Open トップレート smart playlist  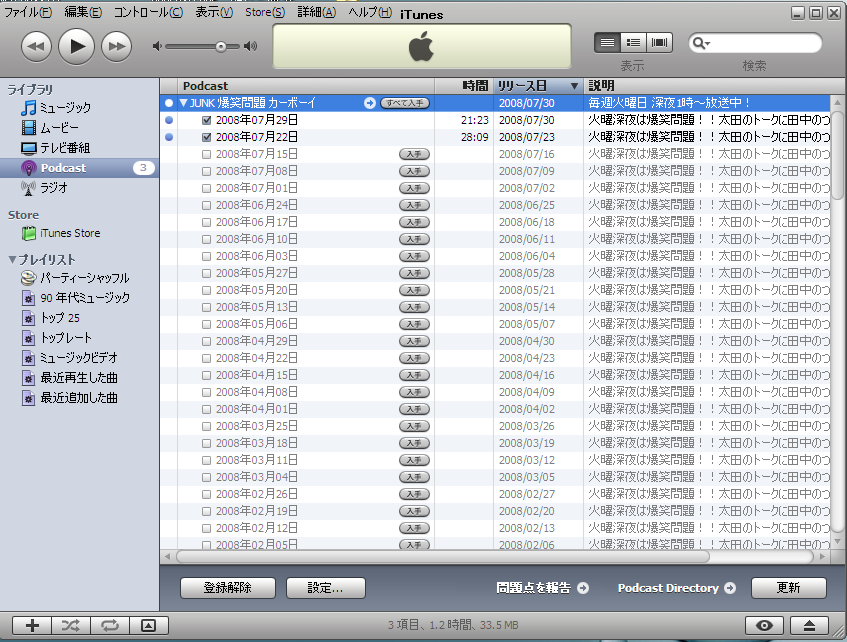point(57,338)
